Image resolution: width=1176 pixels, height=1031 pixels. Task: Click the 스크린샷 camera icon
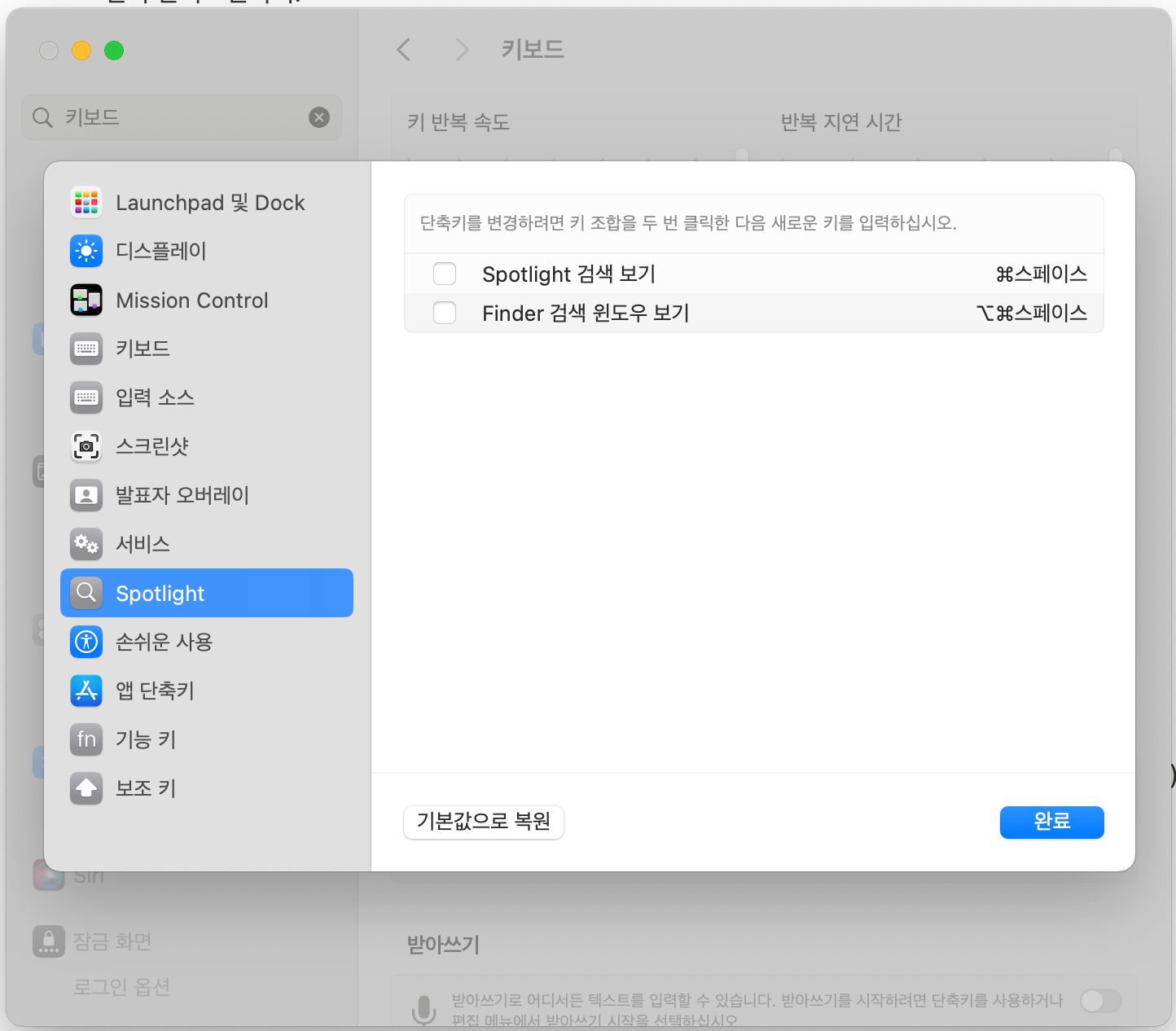tap(86, 446)
